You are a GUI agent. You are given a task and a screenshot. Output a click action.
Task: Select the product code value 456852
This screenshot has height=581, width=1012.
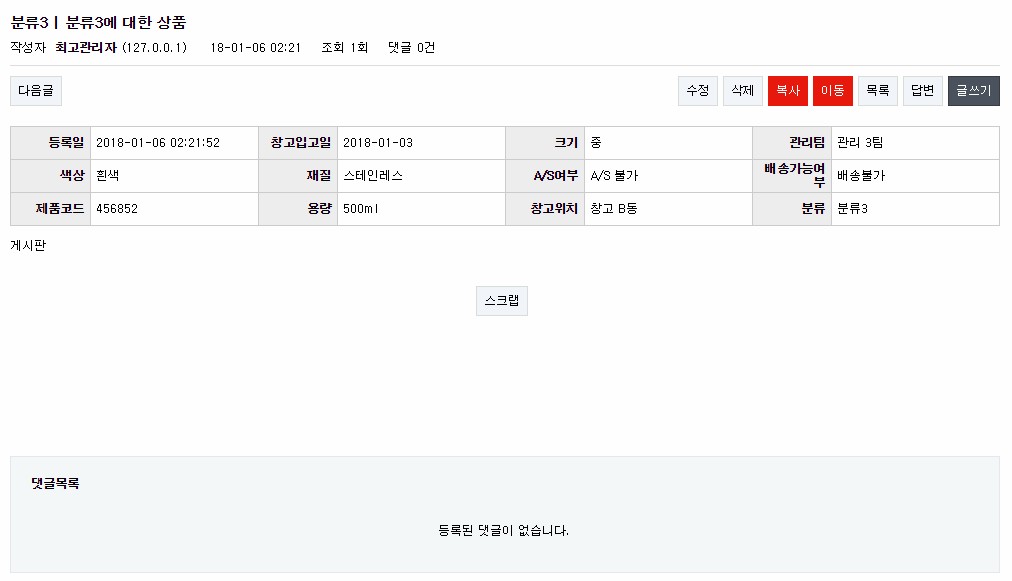(117, 210)
